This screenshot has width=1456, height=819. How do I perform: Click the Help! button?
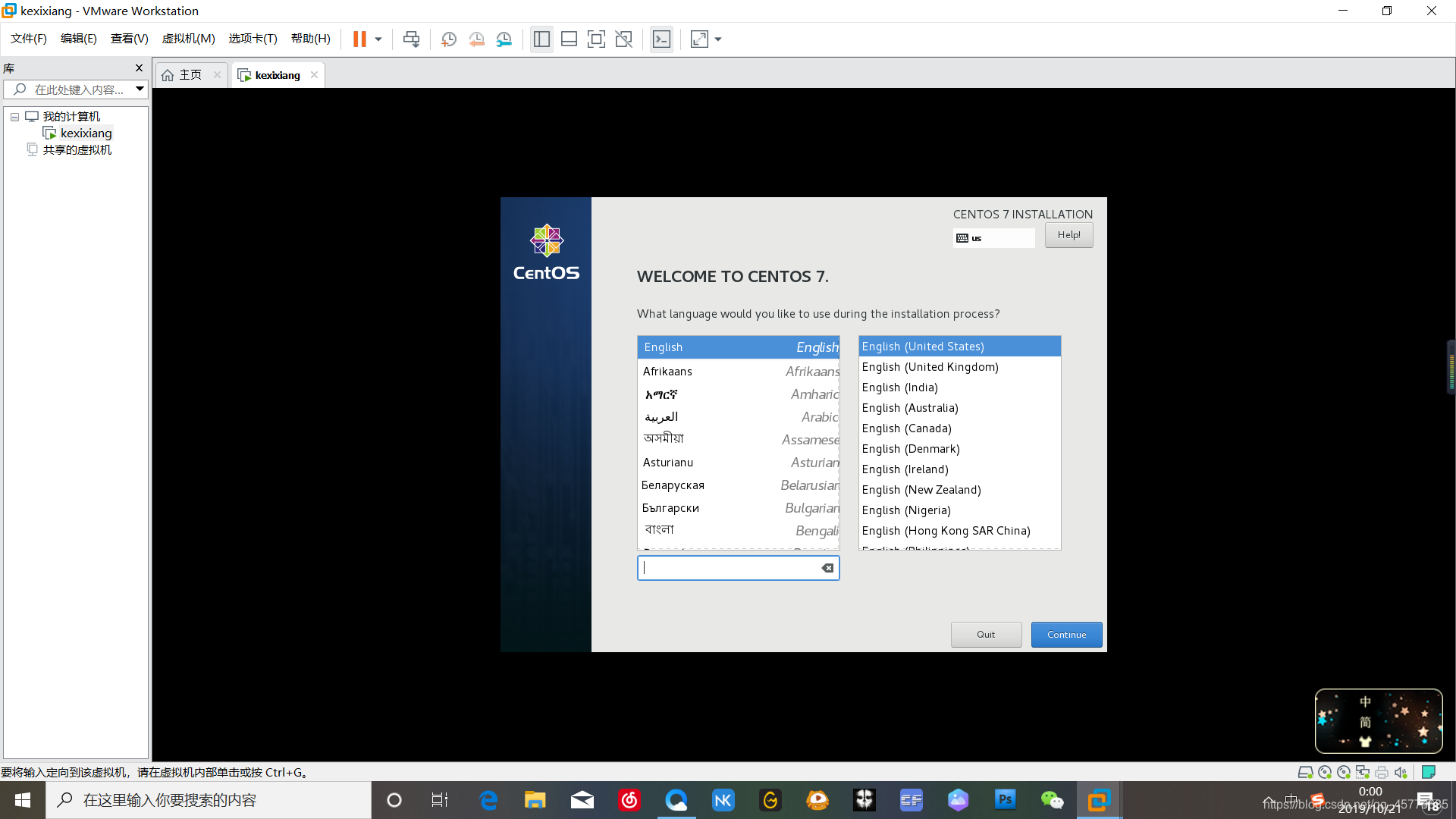[x=1069, y=234]
